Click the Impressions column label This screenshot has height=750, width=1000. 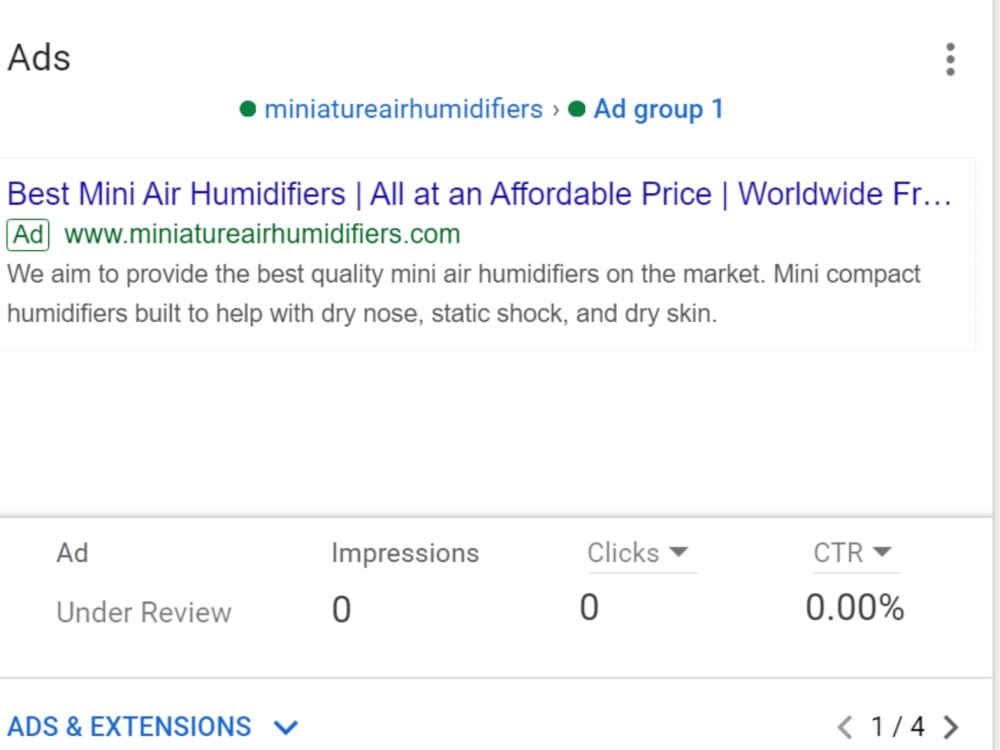pos(405,553)
